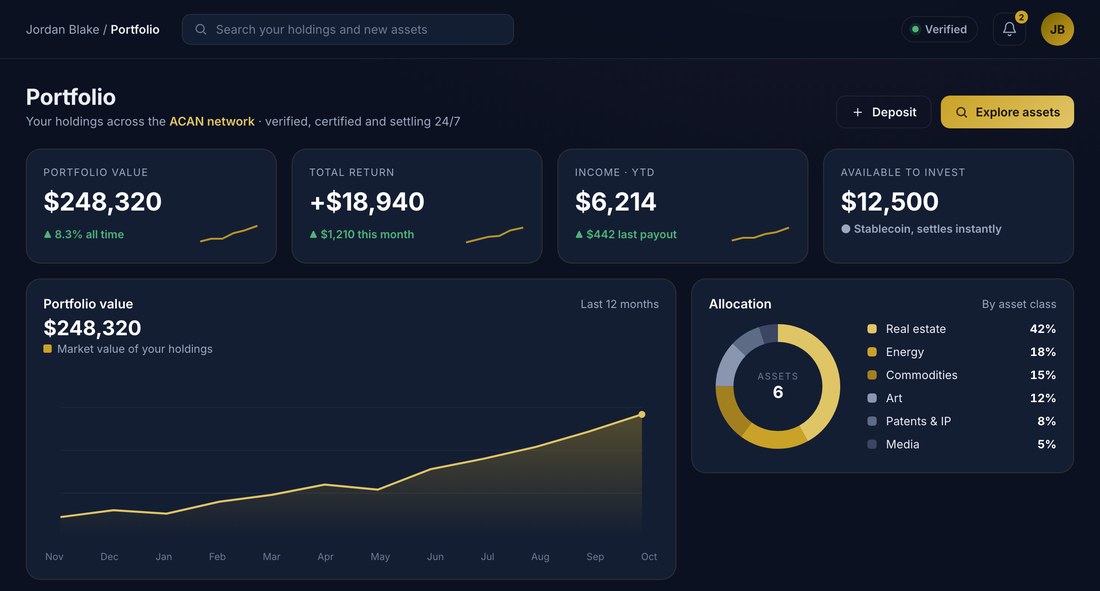This screenshot has width=1100, height=591.
Task: Click the Portfolio page heading
Action: 71,97
